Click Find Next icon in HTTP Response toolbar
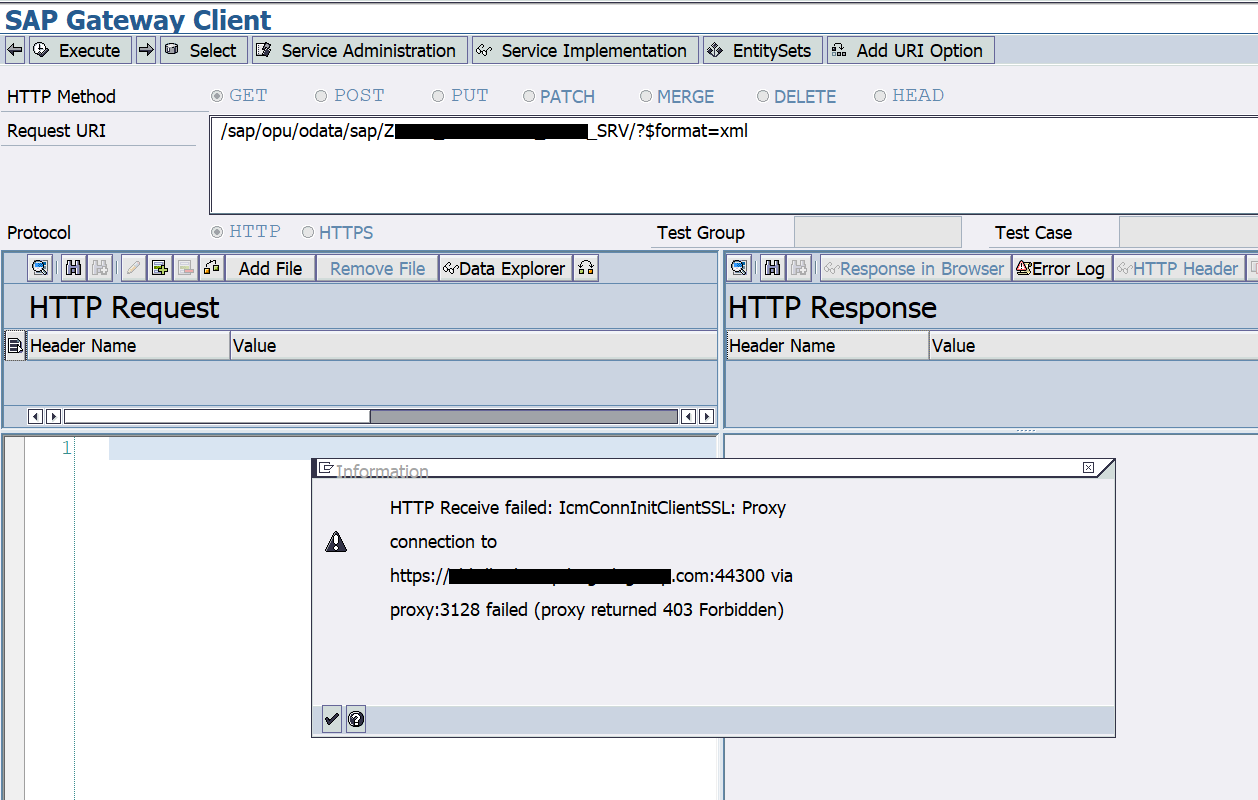 799,268
